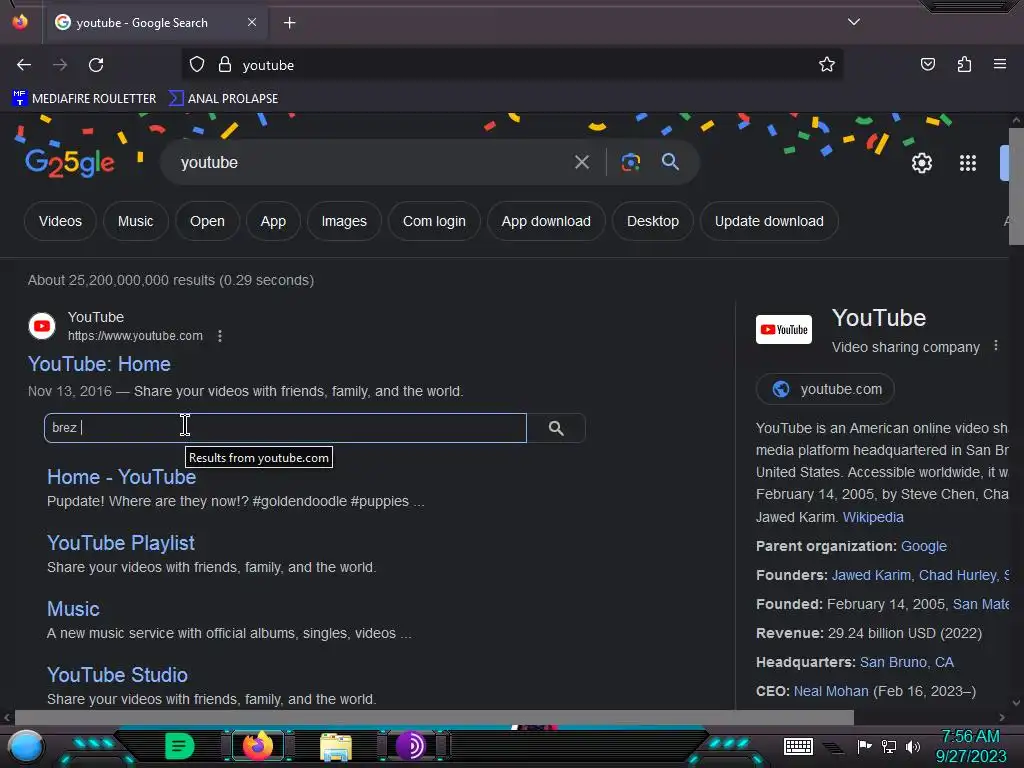Open the Google parent organization link
This screenshot has width=1024, height=768.
(923, 546)
